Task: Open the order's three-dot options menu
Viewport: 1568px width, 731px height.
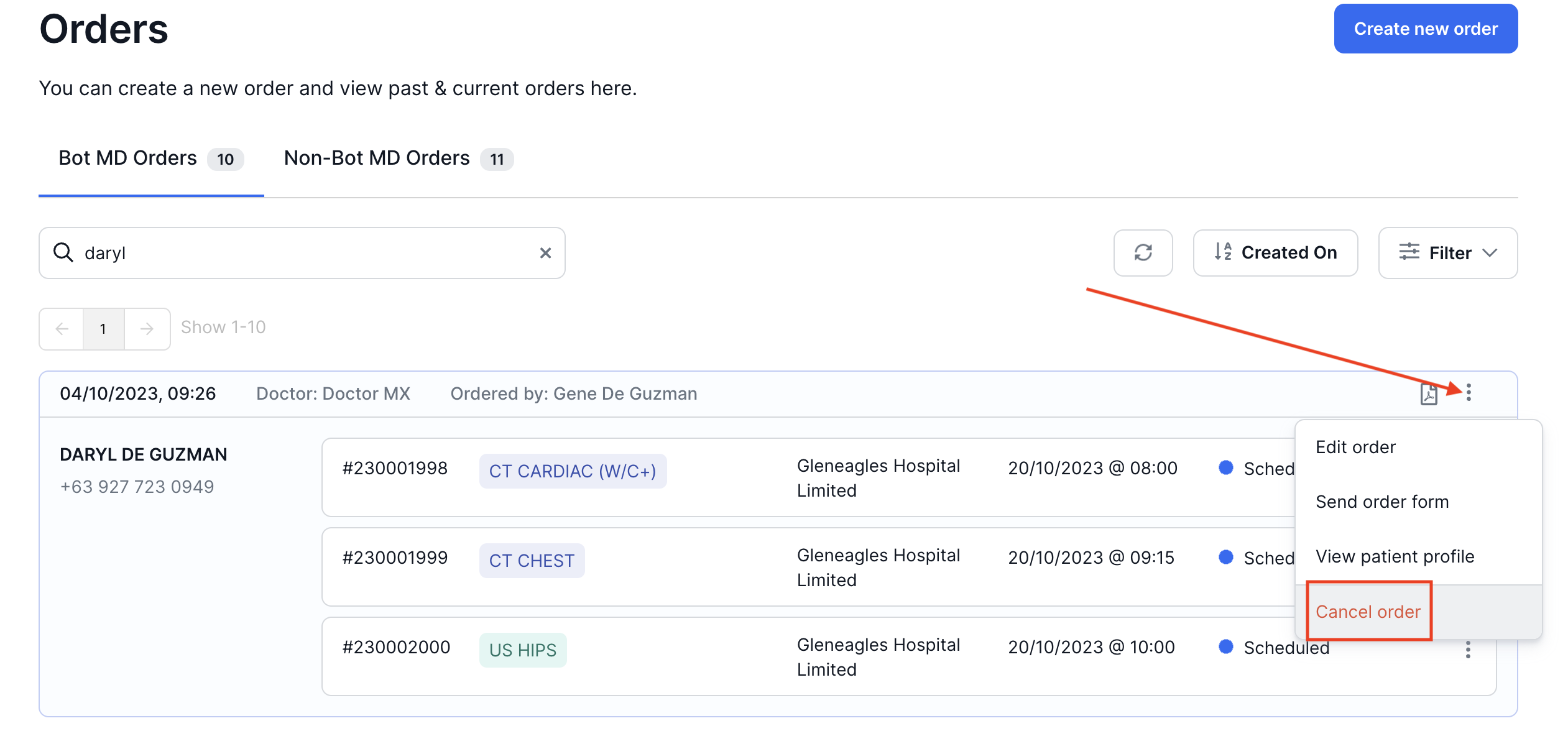Action: point(1468,392)
